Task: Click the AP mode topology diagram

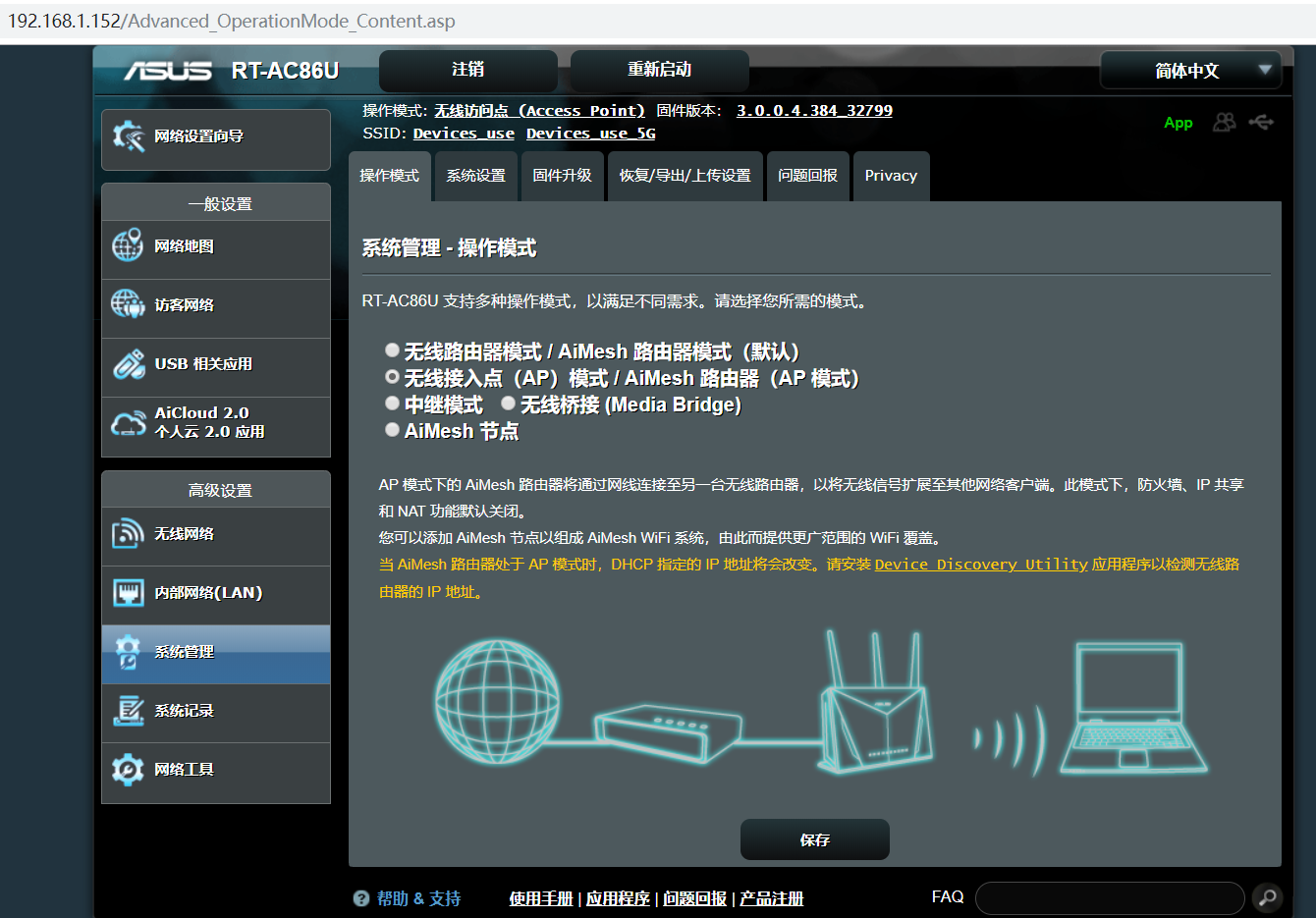Action: 820,704
